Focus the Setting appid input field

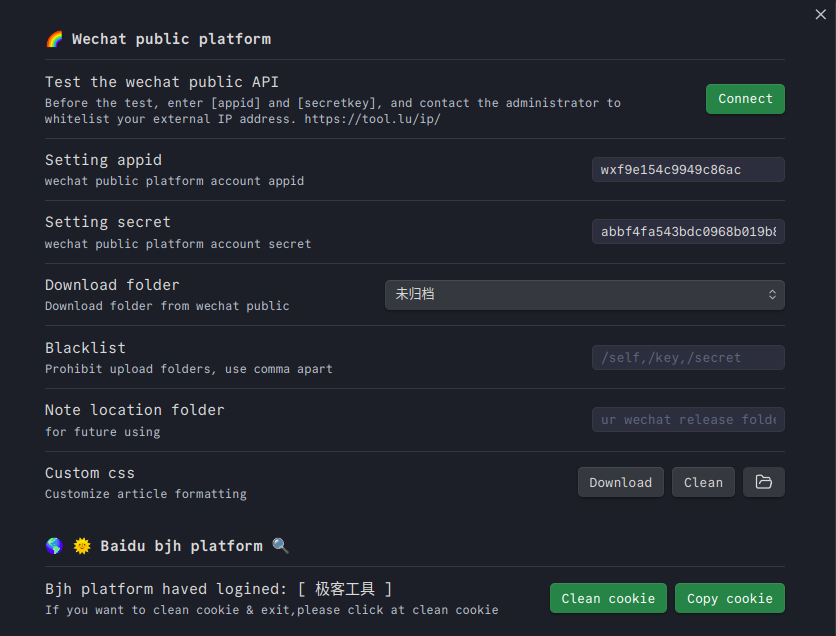(x=687, y=170)
